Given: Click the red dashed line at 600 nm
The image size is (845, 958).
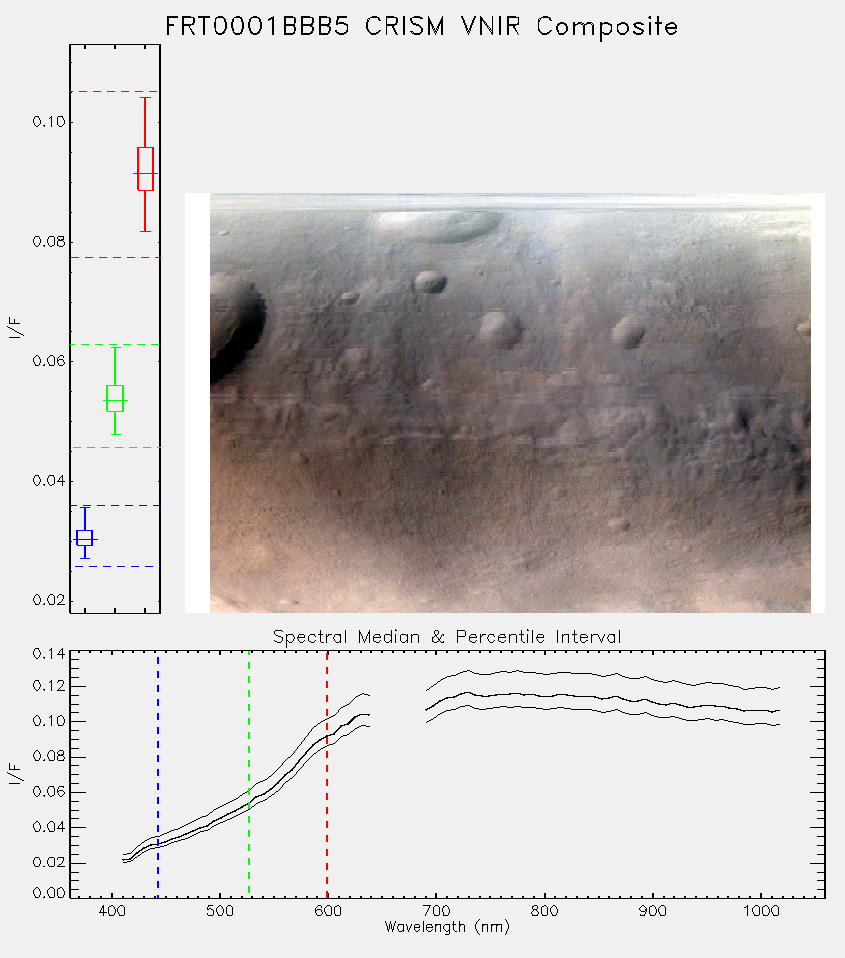Looking at the screenshot, I should (x=327, y=774).
